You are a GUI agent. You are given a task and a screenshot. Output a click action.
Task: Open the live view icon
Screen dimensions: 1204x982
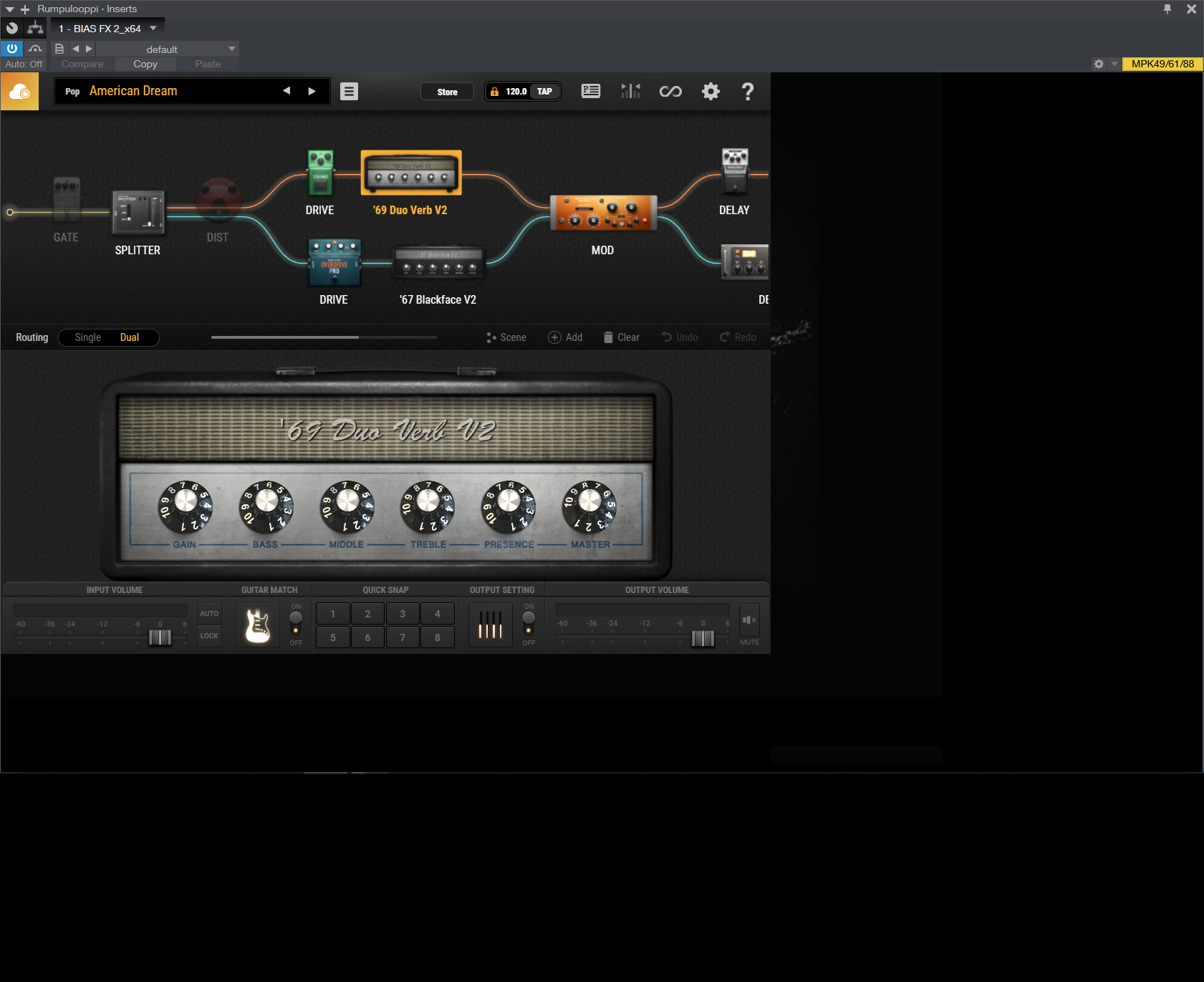(x=591, y=91)
